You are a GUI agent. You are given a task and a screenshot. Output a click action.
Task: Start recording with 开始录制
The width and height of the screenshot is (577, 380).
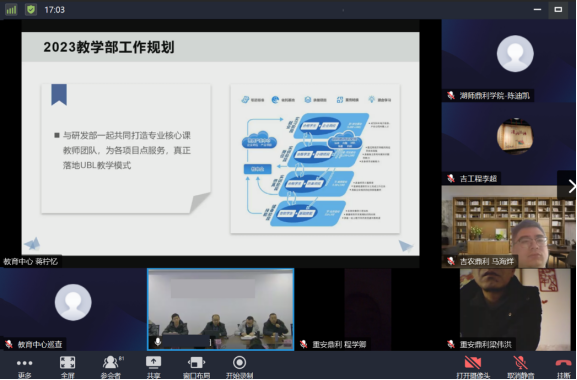coord(239,367)
